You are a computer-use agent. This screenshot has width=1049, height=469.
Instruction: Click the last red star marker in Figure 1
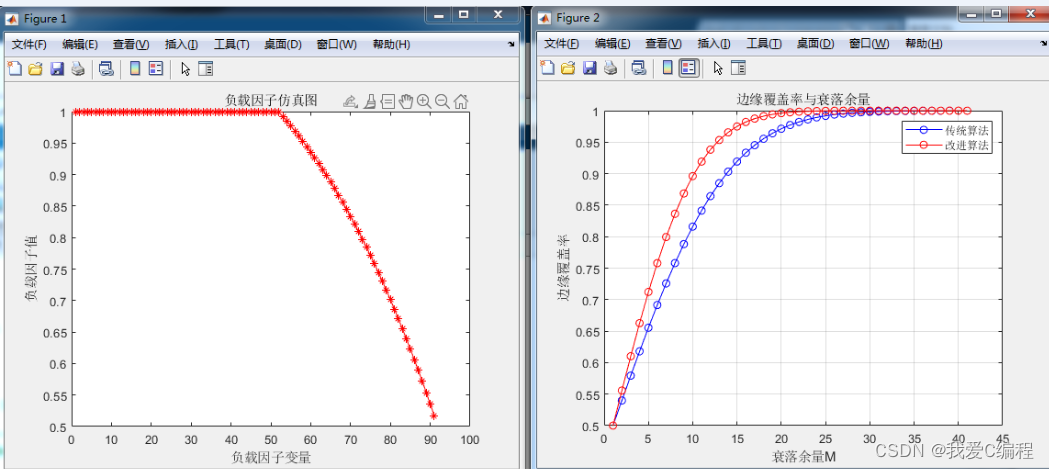click(x=434, y=416)
